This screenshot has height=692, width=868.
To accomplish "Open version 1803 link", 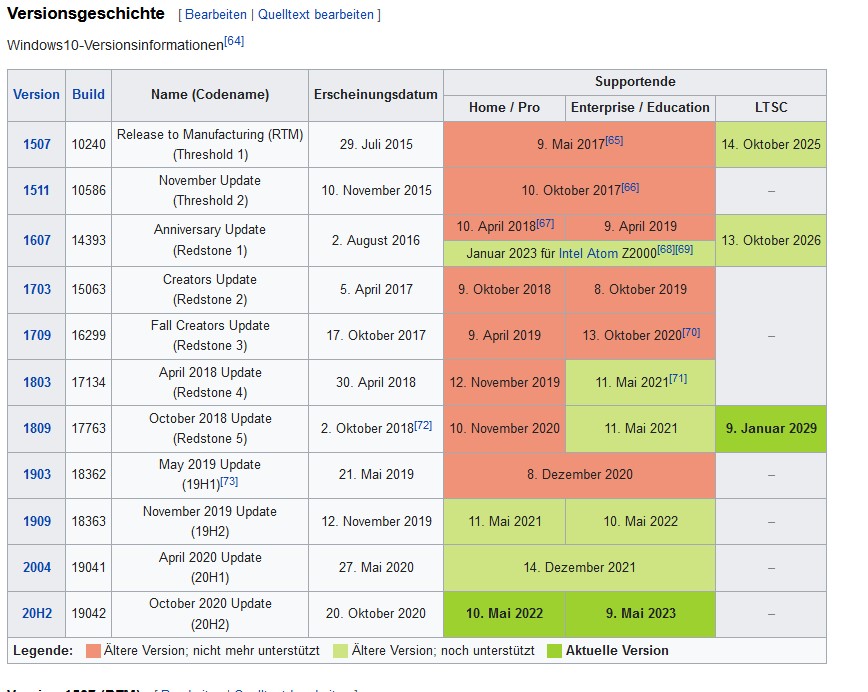I will point(37,383).
